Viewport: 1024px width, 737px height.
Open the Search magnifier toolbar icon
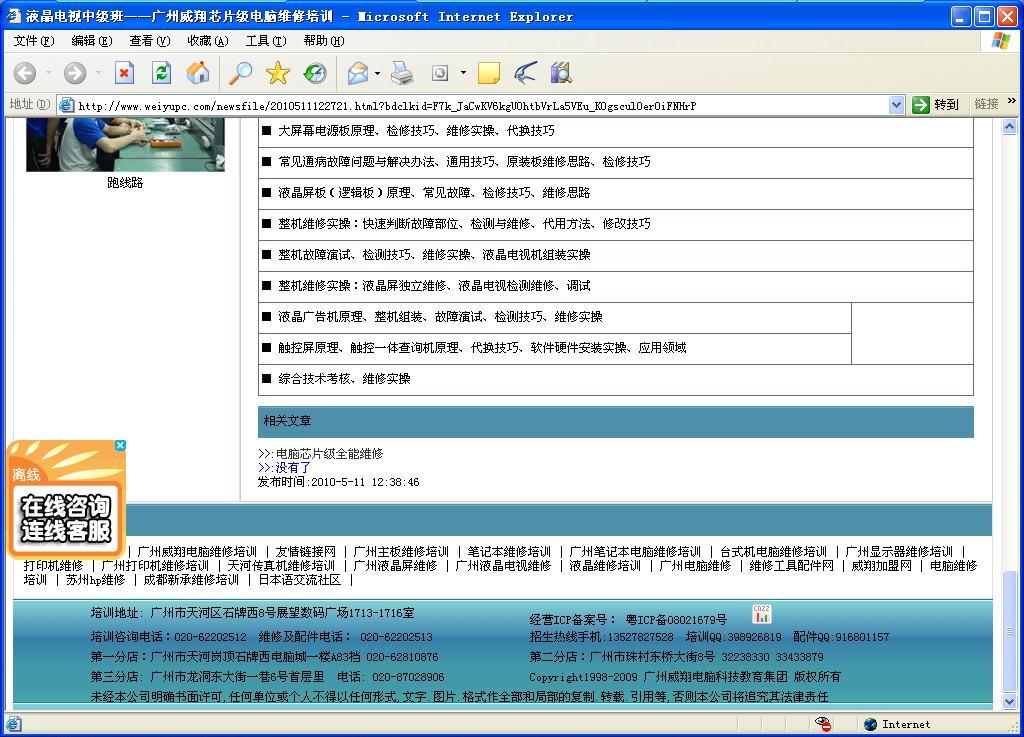(241, 73)
